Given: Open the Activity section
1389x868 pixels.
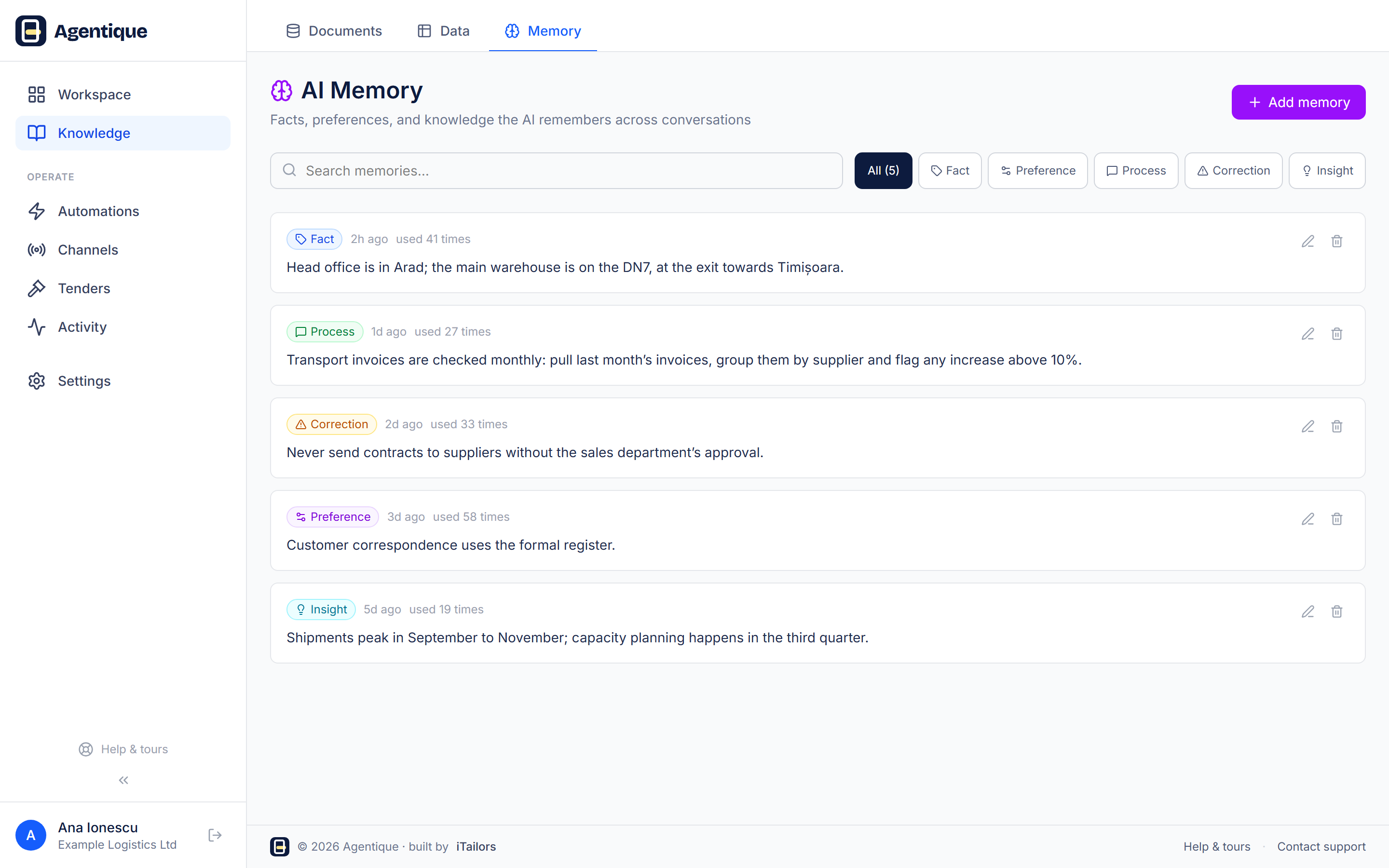Looking at the screenshot, I should [123, 326].
